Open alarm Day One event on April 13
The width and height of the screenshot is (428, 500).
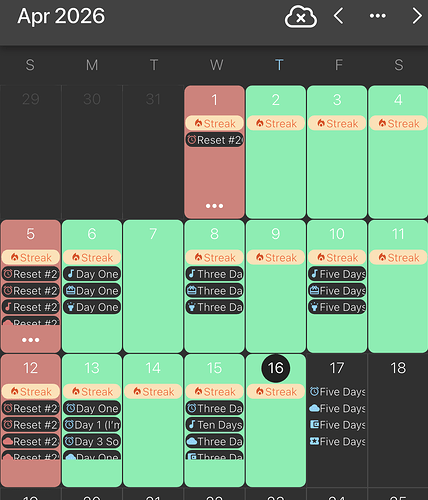click(92, 408)
